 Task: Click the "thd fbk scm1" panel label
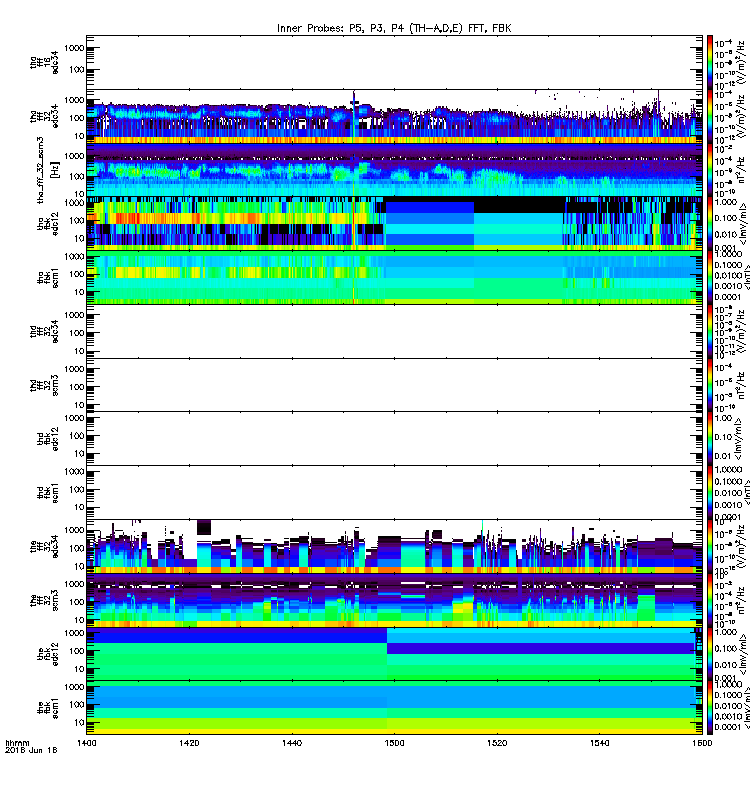(48, 493)
